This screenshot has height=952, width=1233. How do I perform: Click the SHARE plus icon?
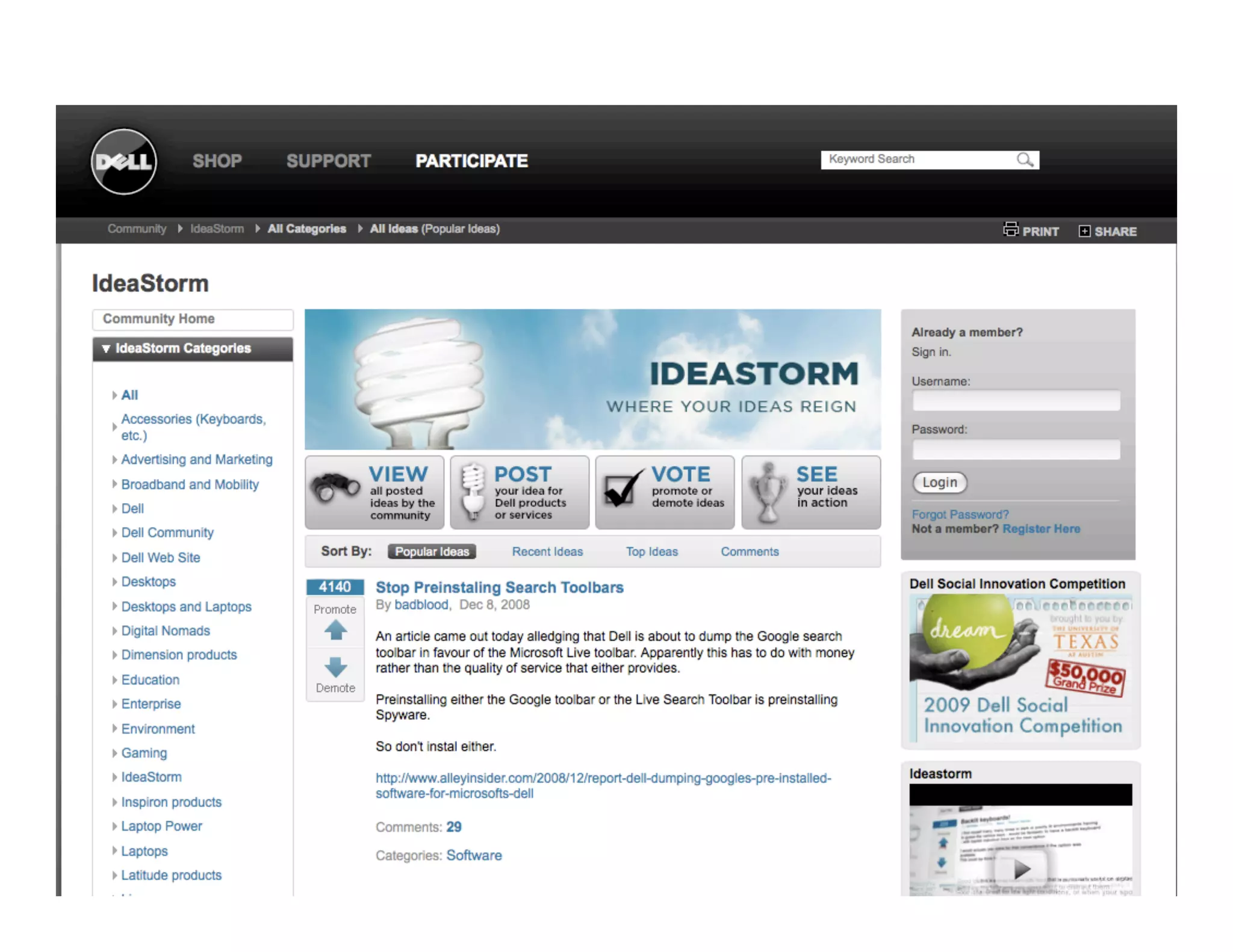pos(1084,232)
